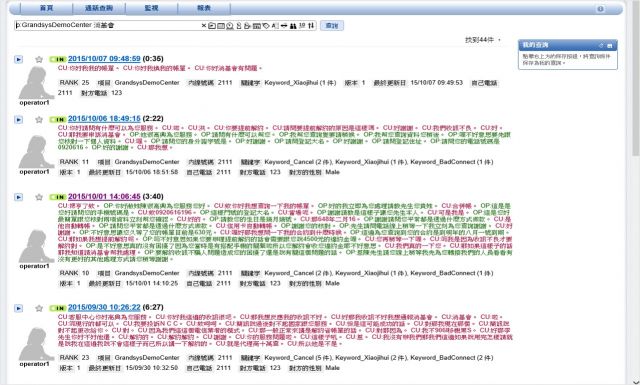Star the 2015/10/01 14:06:45 call record

coord(39,197)
